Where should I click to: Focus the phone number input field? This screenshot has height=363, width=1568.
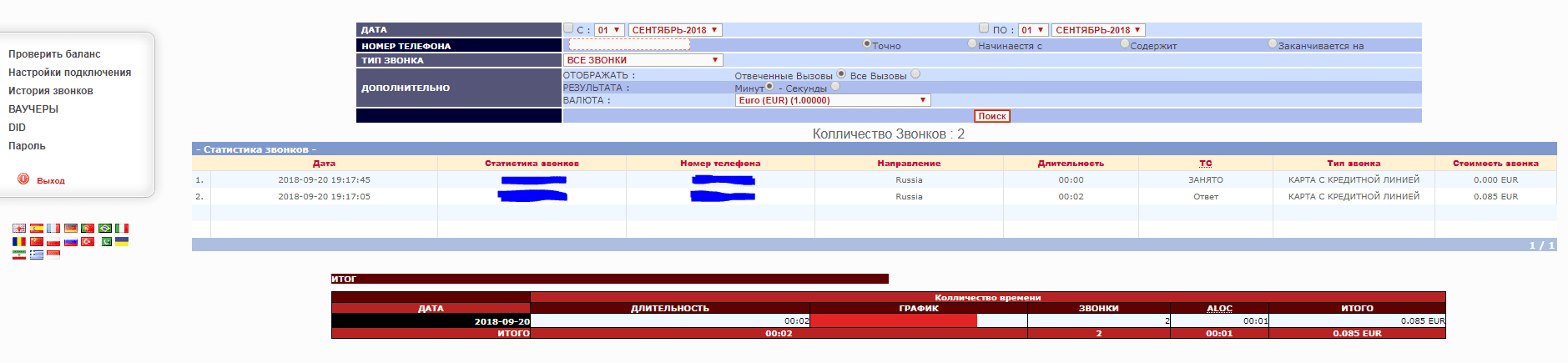tap(629, 44)
